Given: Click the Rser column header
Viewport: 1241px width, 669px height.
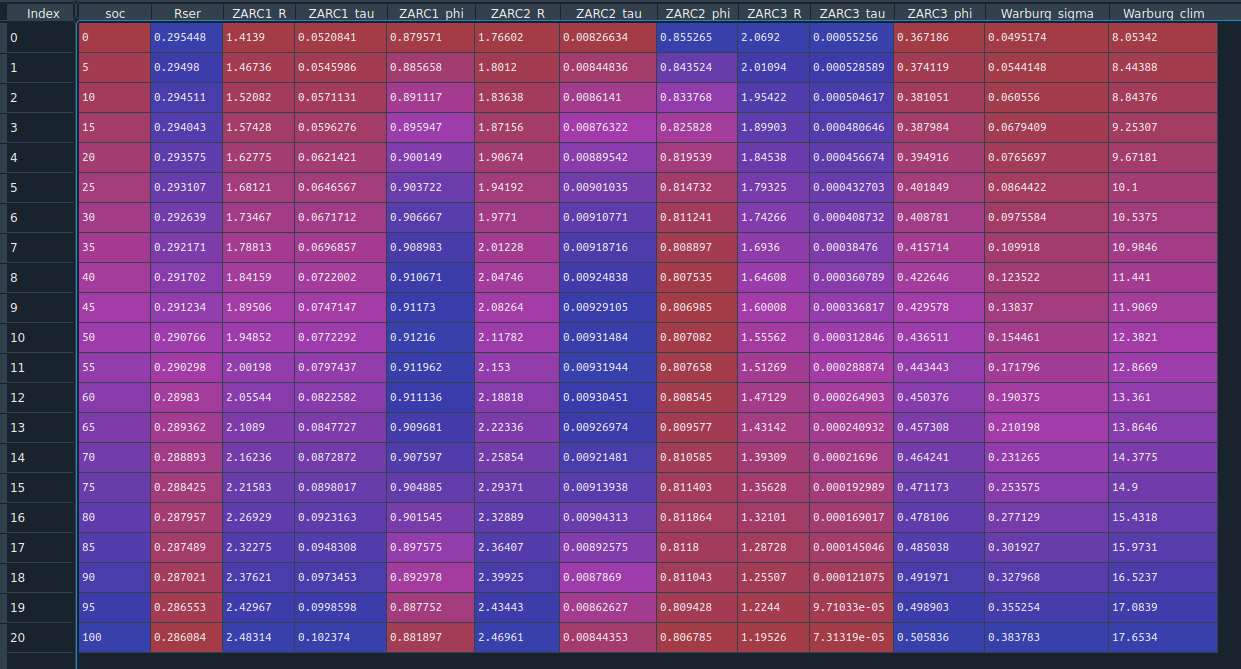Looking at the screenshot, I should tap(187, 14).
